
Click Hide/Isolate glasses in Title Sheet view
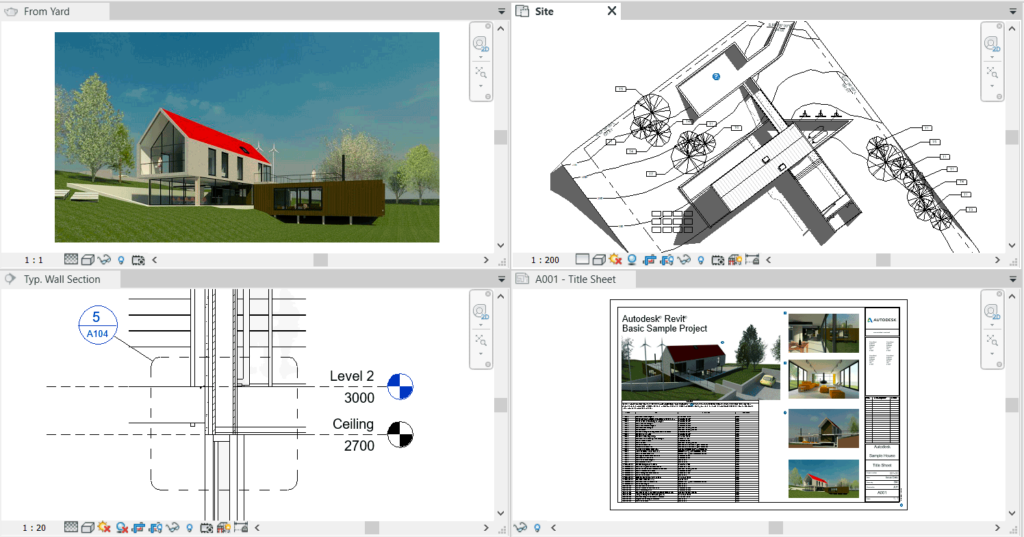coord(520,527)
